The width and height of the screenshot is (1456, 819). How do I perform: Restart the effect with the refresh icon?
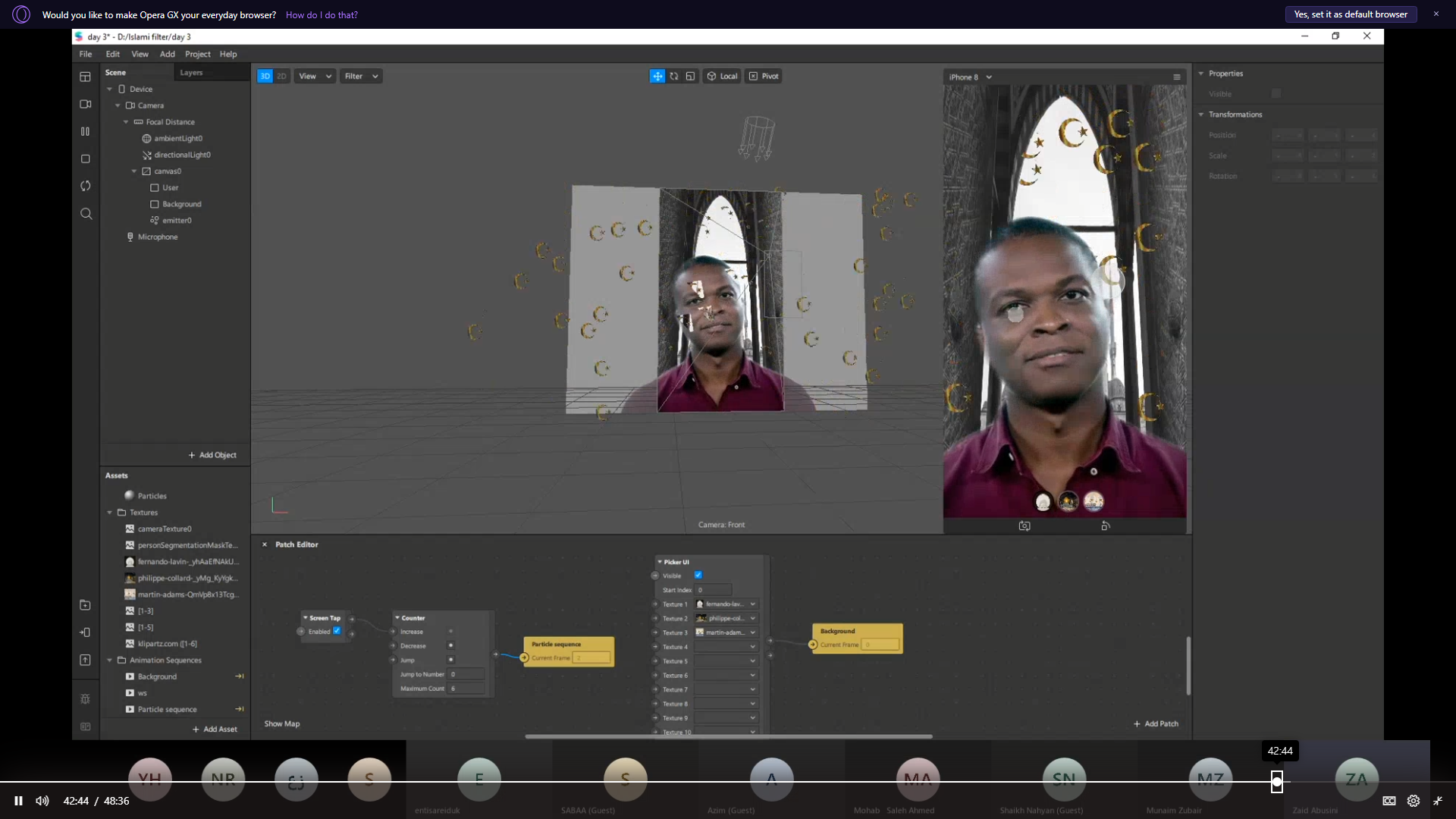click(x=86, y=186)
